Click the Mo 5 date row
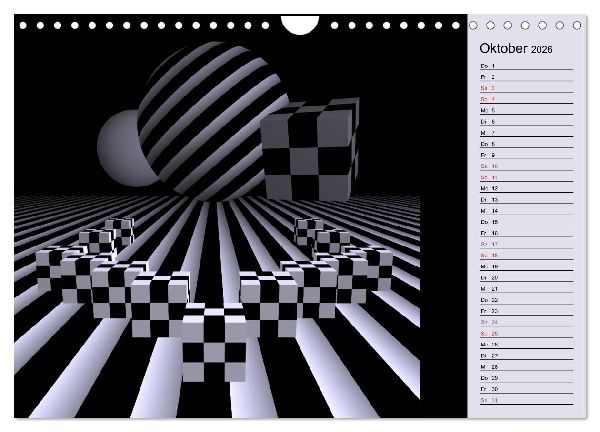The image size is (600, 432). pyautogui.click(x=527, y=111)
